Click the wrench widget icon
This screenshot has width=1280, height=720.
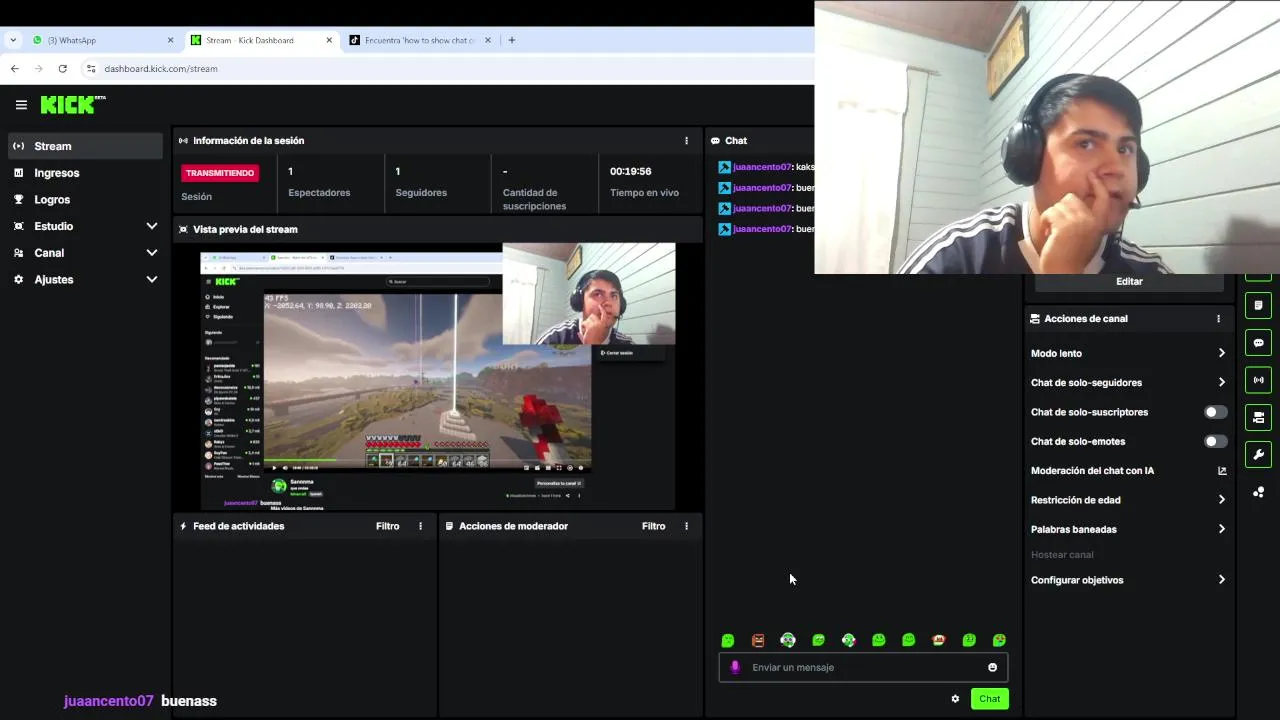(x=1258, y=454)
